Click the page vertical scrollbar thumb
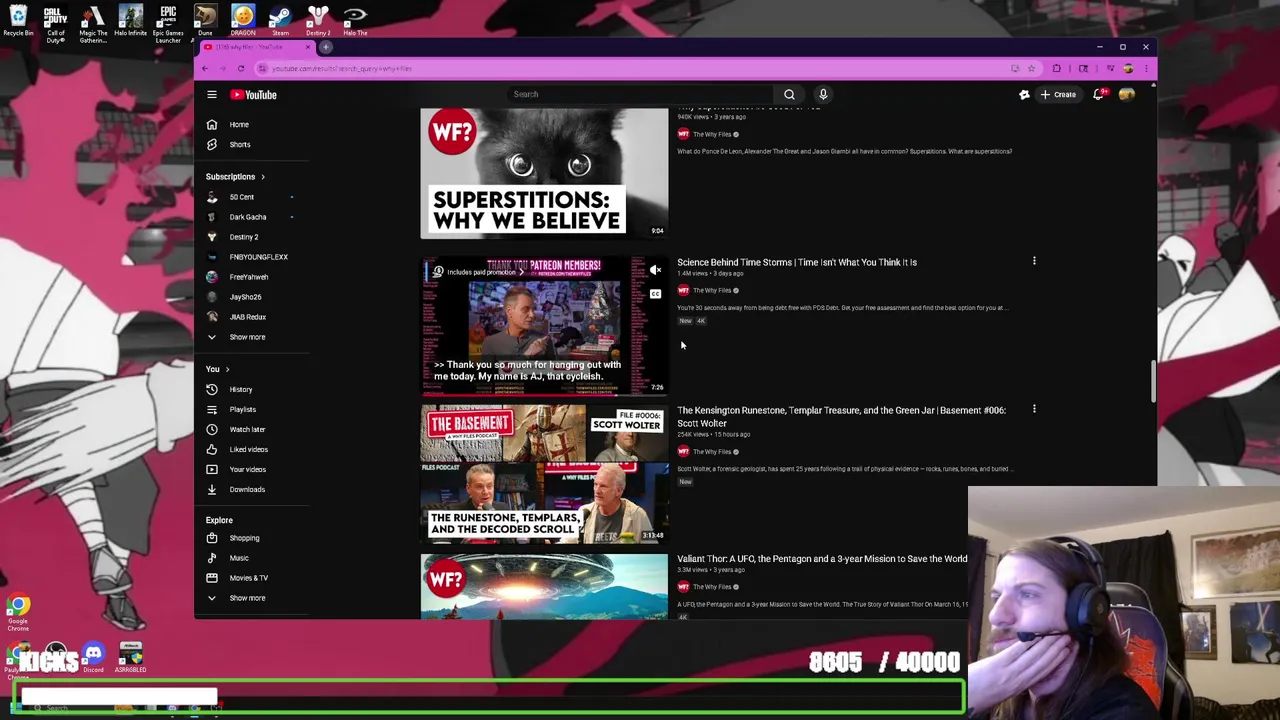This screenshot has width=1280, height=720. tap(1154, 381)
